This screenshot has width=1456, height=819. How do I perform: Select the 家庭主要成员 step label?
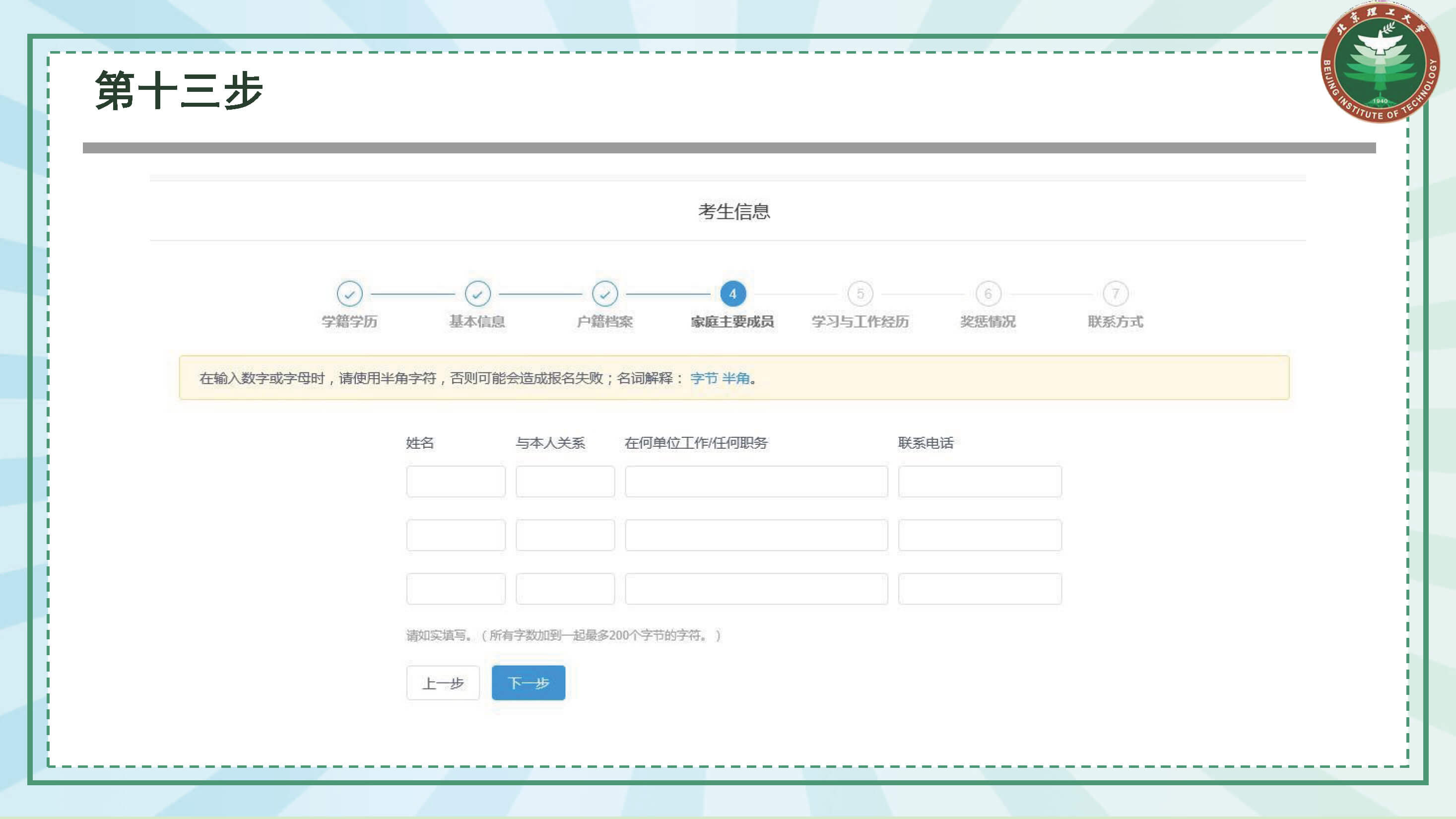[732, 322]
